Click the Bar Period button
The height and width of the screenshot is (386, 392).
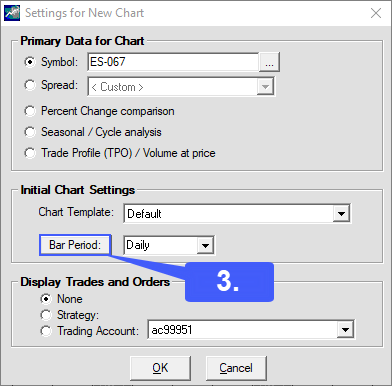pyautogui.click(x=75, y=245)
